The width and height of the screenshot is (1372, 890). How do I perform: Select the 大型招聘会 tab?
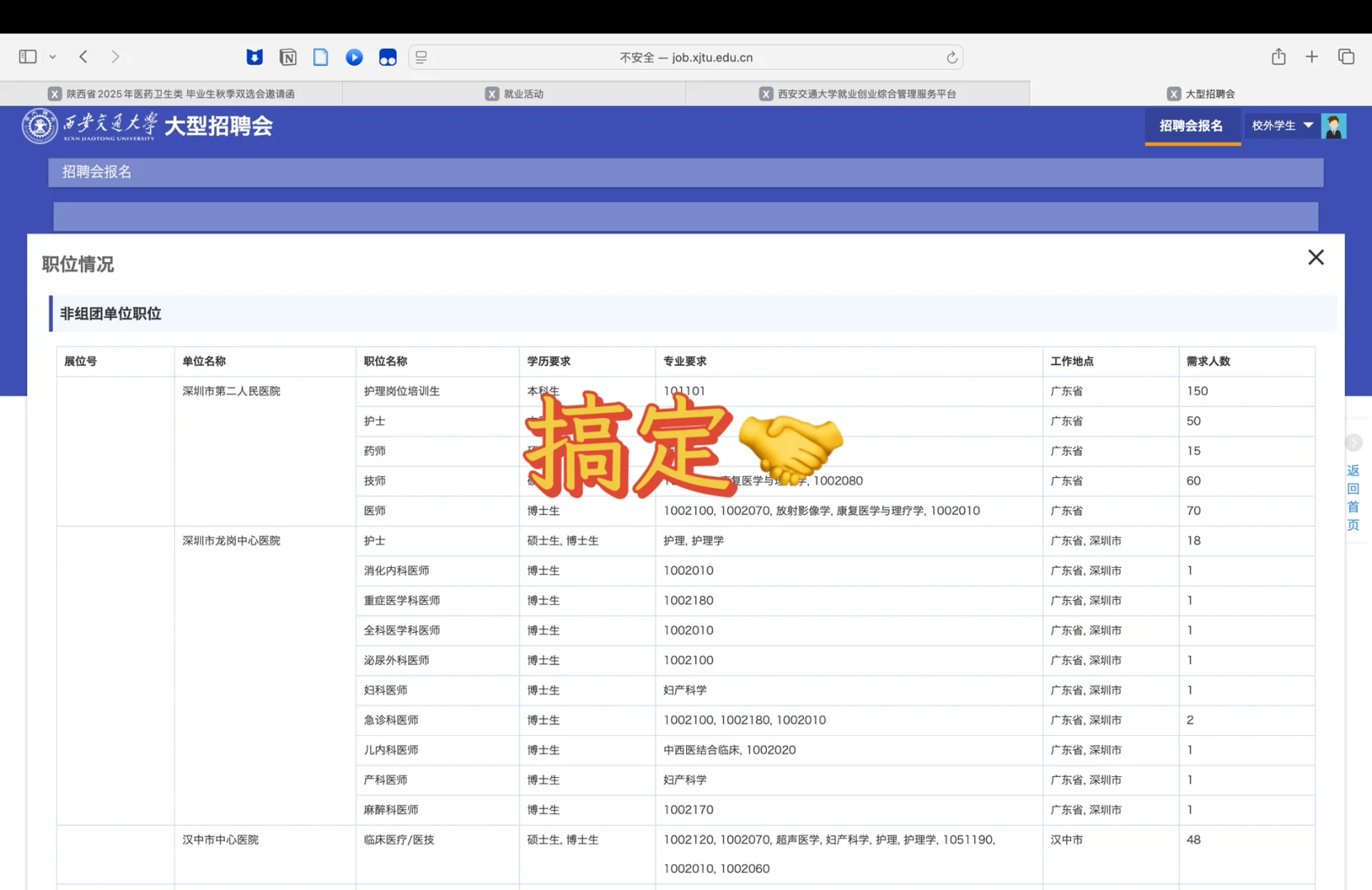click(1200, 94)
